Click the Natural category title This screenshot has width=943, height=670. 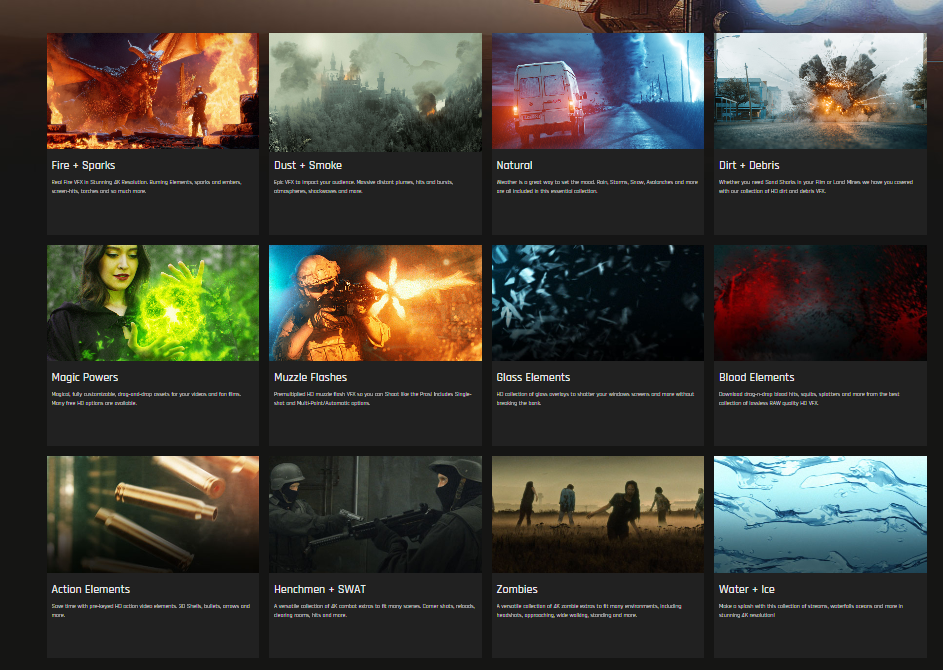coord(514,165)
